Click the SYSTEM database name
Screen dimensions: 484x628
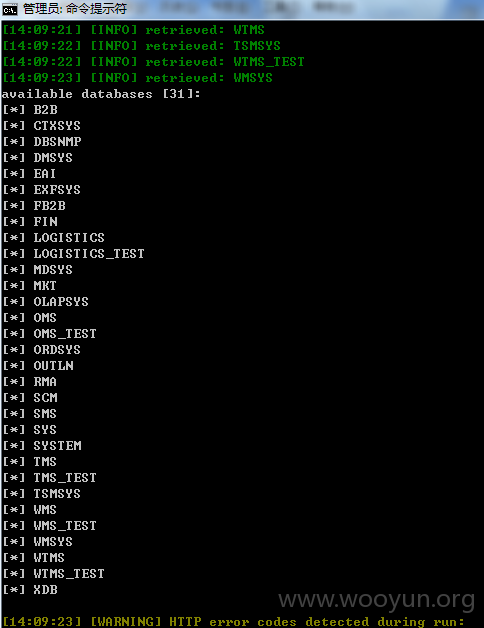tap(57, 446)
